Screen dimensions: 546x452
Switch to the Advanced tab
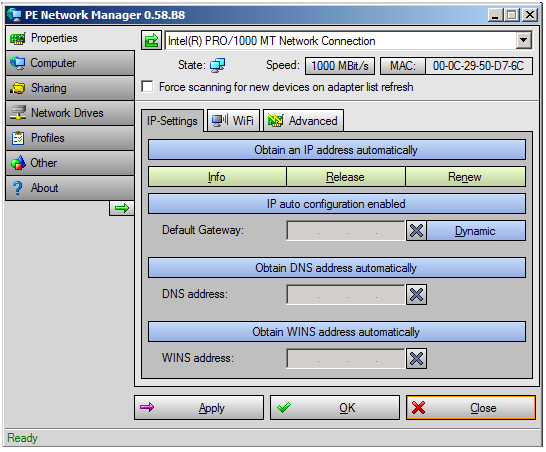(303, 121)
